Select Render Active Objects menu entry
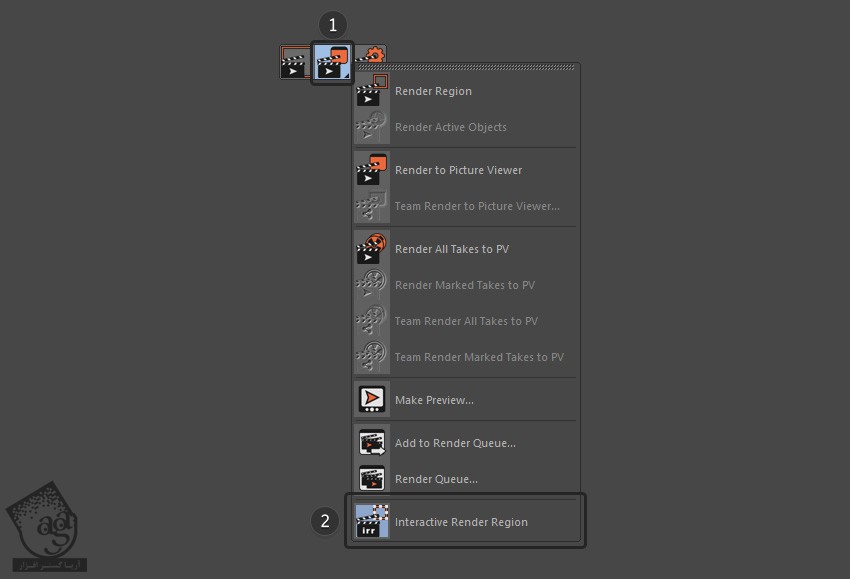The height and width of the screenshot is (579, 850). [450, 127]
